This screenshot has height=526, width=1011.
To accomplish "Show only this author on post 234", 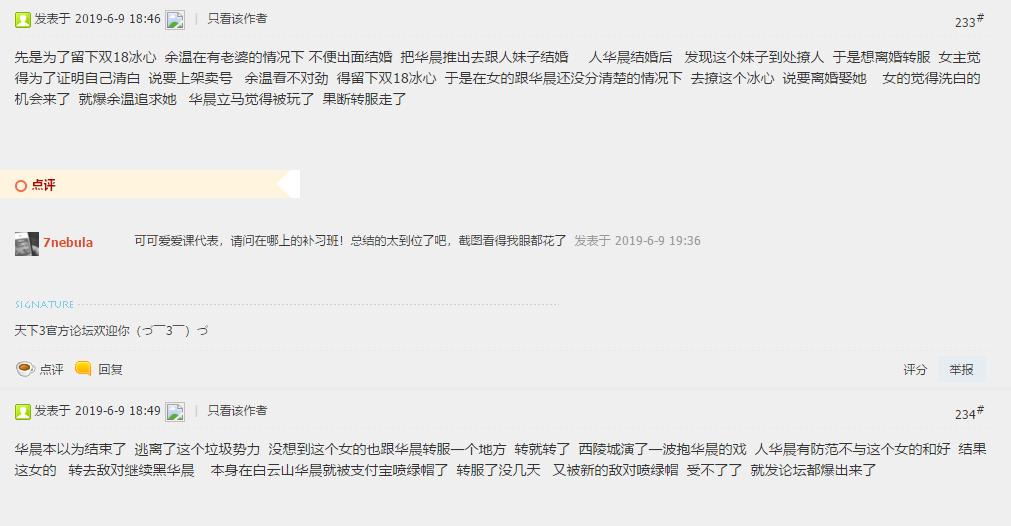I will click(237, 411).
